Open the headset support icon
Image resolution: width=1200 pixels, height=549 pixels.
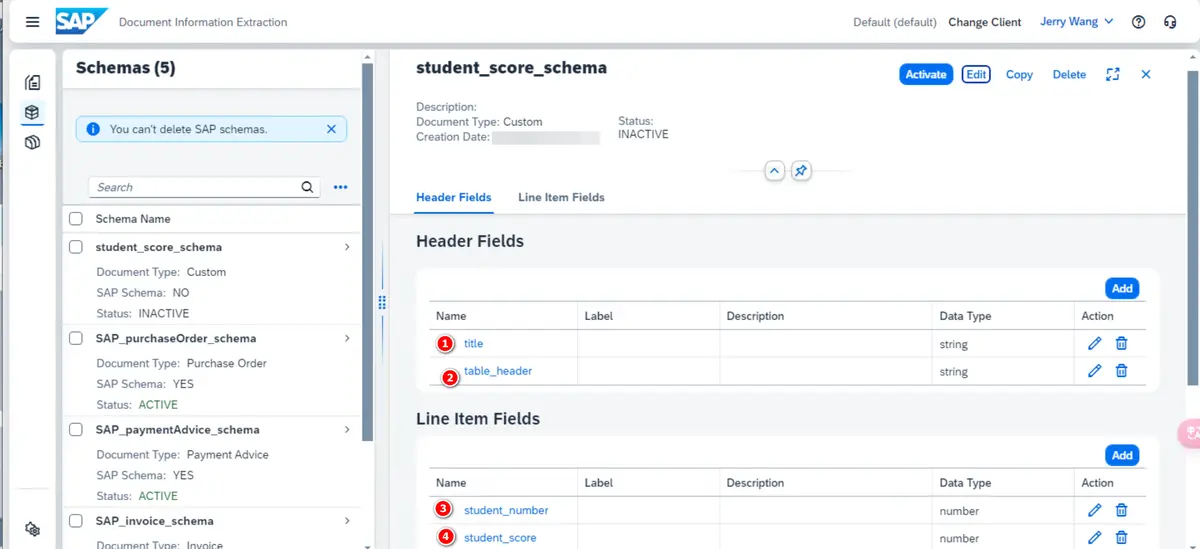pos(1170,22)
